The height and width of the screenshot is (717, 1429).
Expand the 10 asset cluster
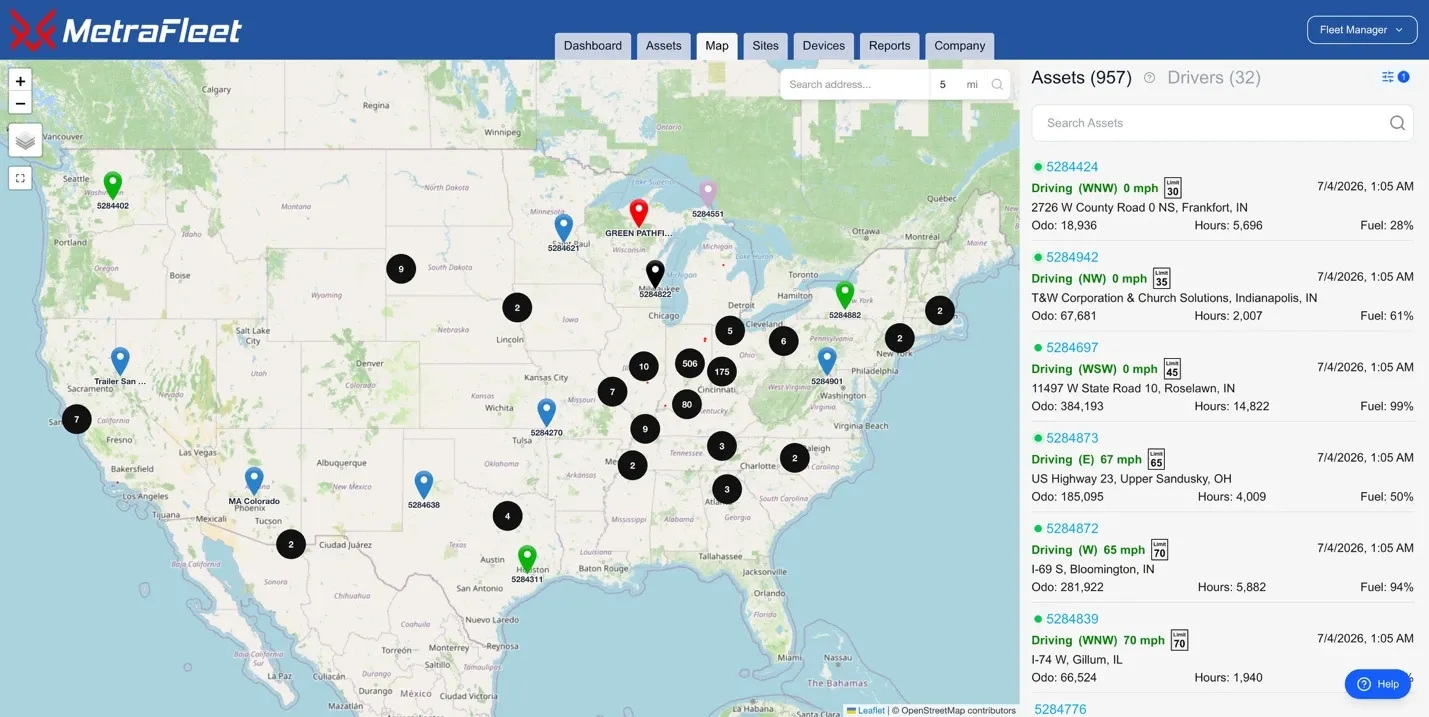[644, 367]
